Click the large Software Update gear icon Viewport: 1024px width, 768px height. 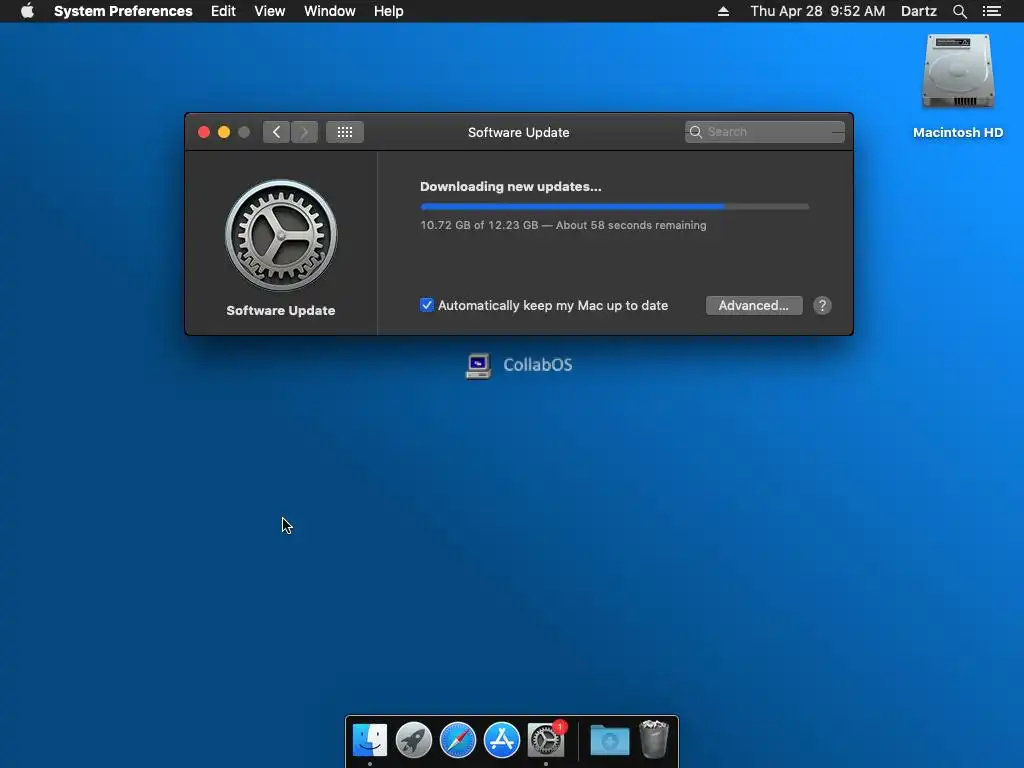[x=281, y=235]
